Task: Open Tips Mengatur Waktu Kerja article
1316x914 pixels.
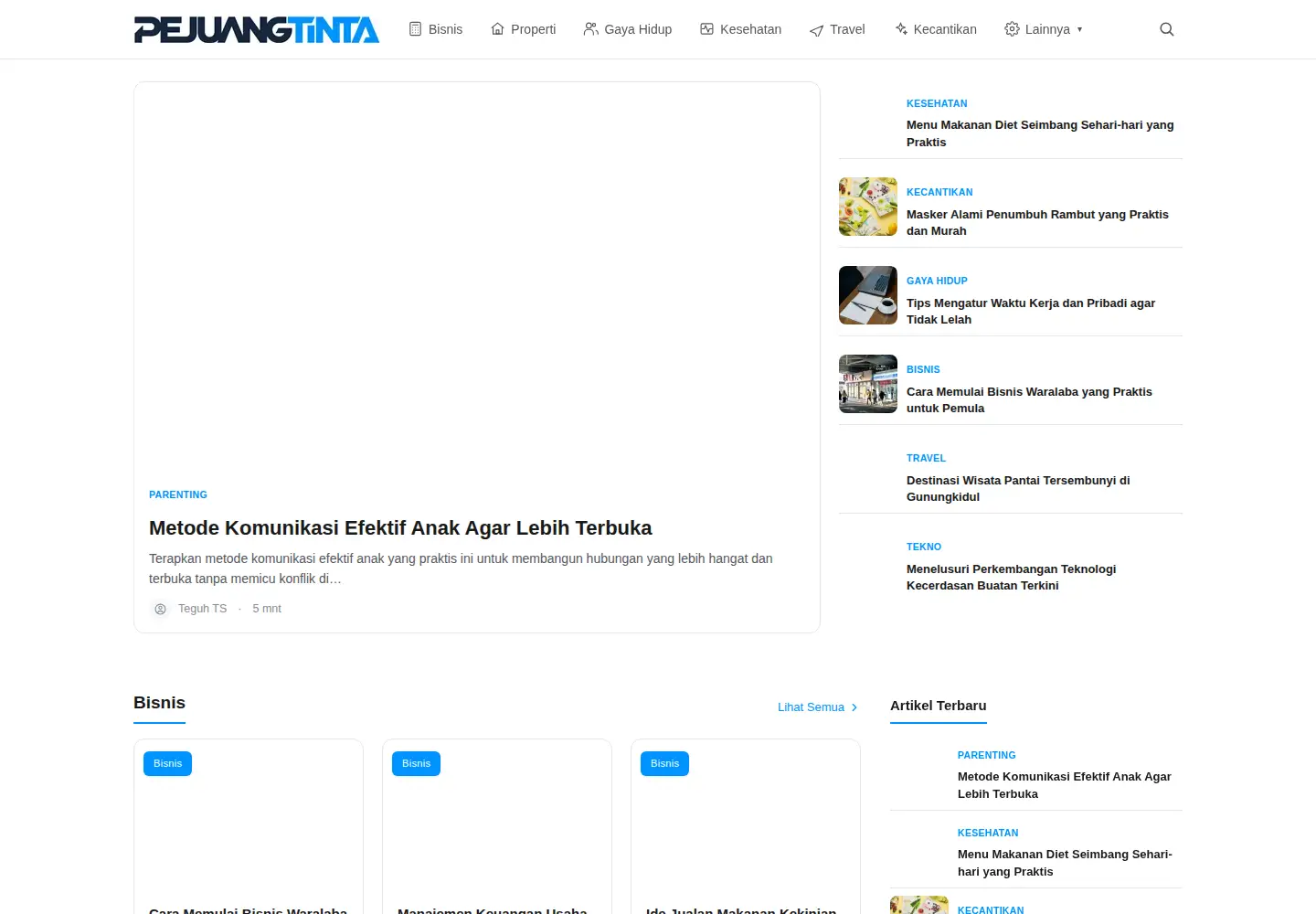Action: click(x=1031, y=311)
